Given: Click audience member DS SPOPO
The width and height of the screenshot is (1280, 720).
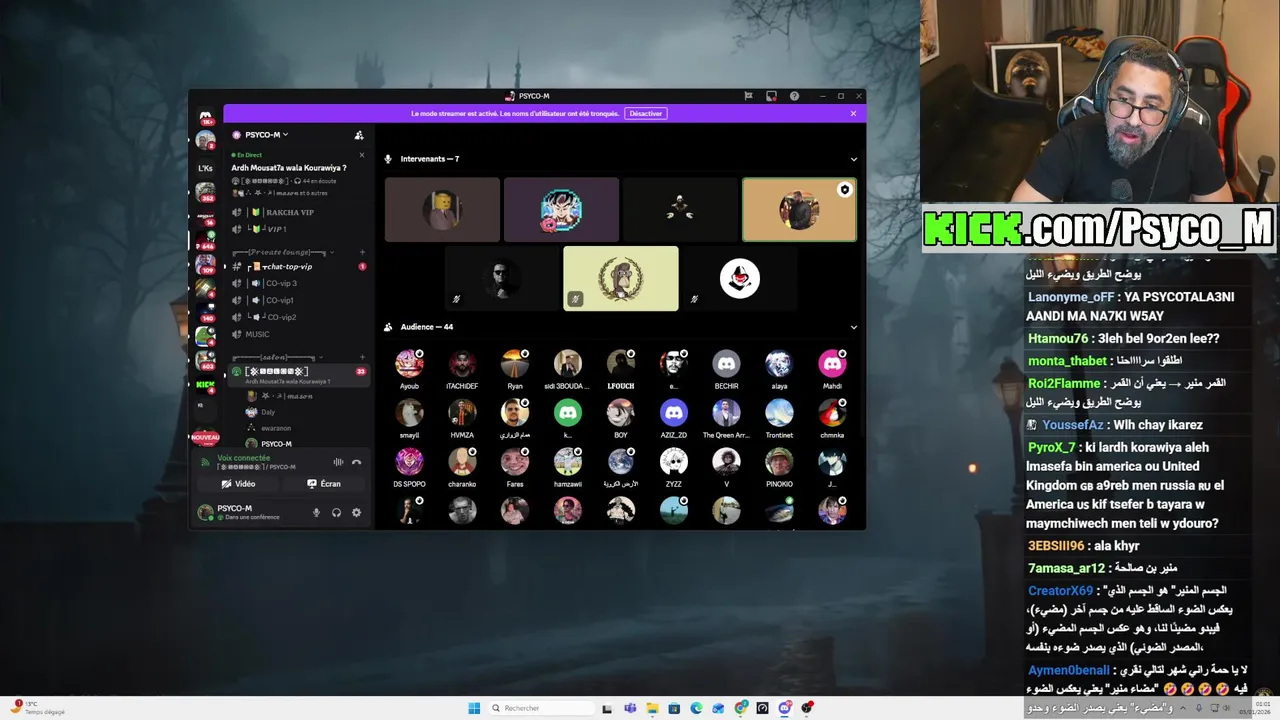Looking at the screenshot, I should [409, 468].
